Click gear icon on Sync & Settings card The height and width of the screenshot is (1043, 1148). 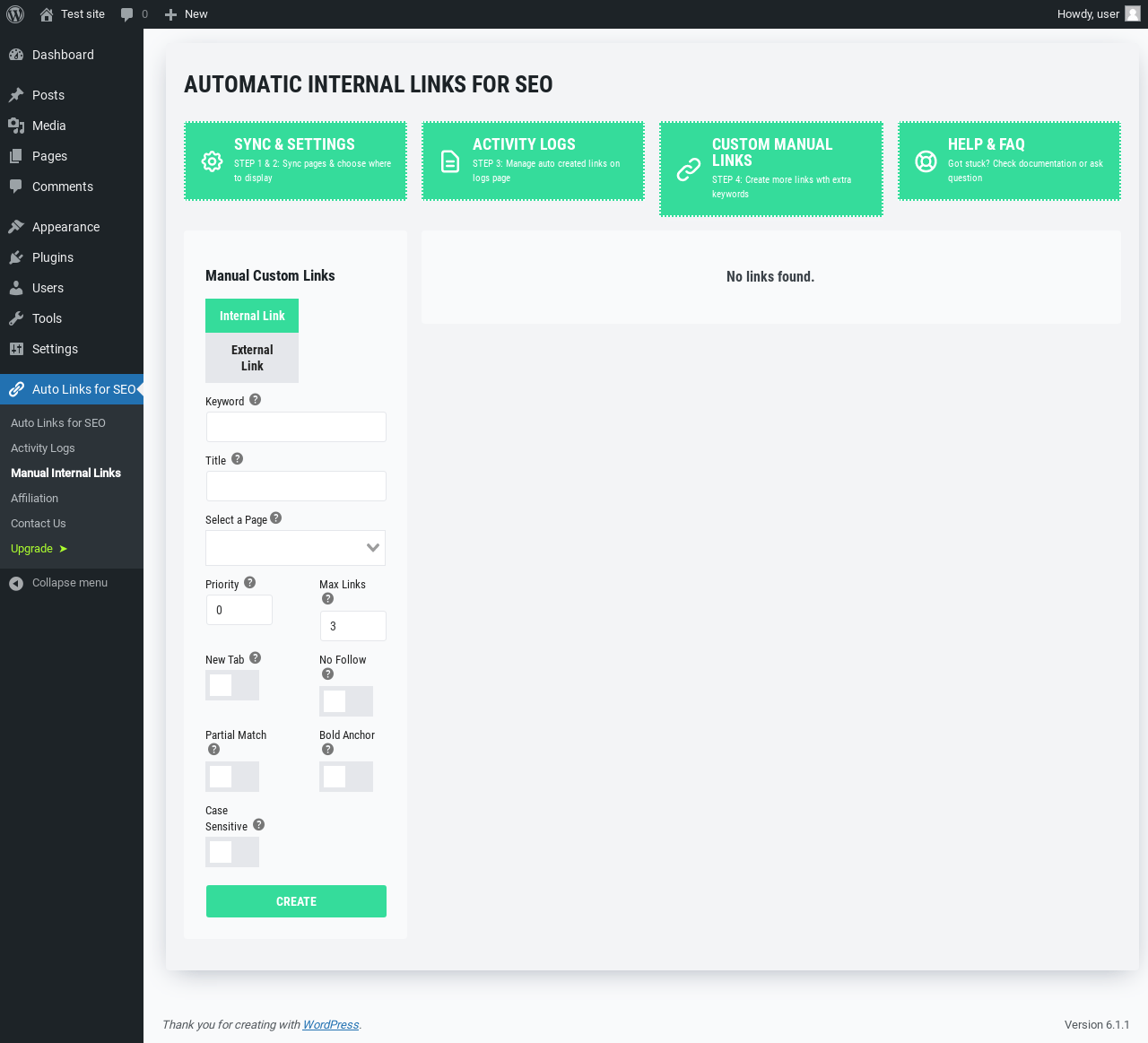tap(212, 161)
